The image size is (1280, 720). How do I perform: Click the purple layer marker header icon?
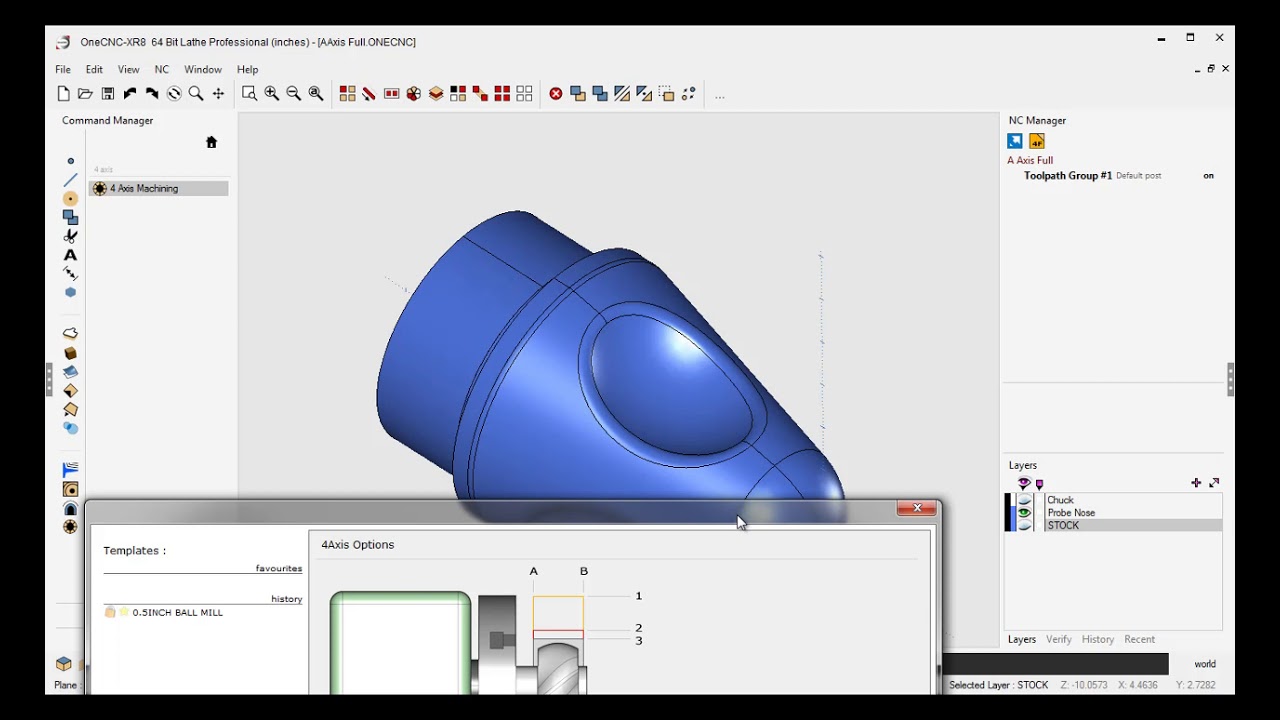(1039, 484)
